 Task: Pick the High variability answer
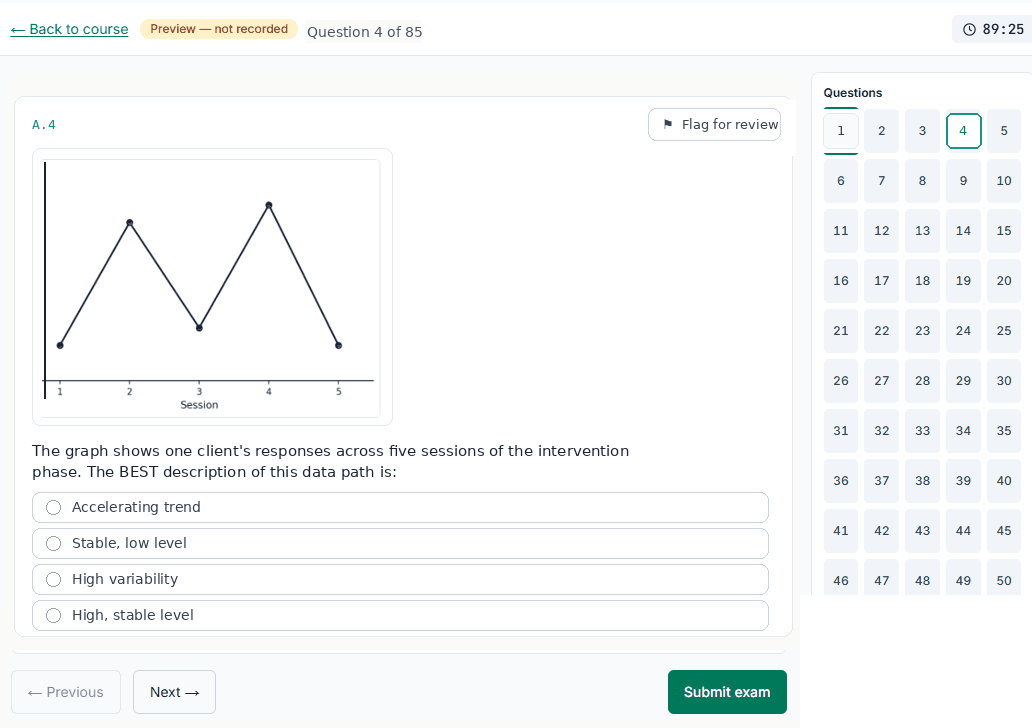tap(400, 579)
